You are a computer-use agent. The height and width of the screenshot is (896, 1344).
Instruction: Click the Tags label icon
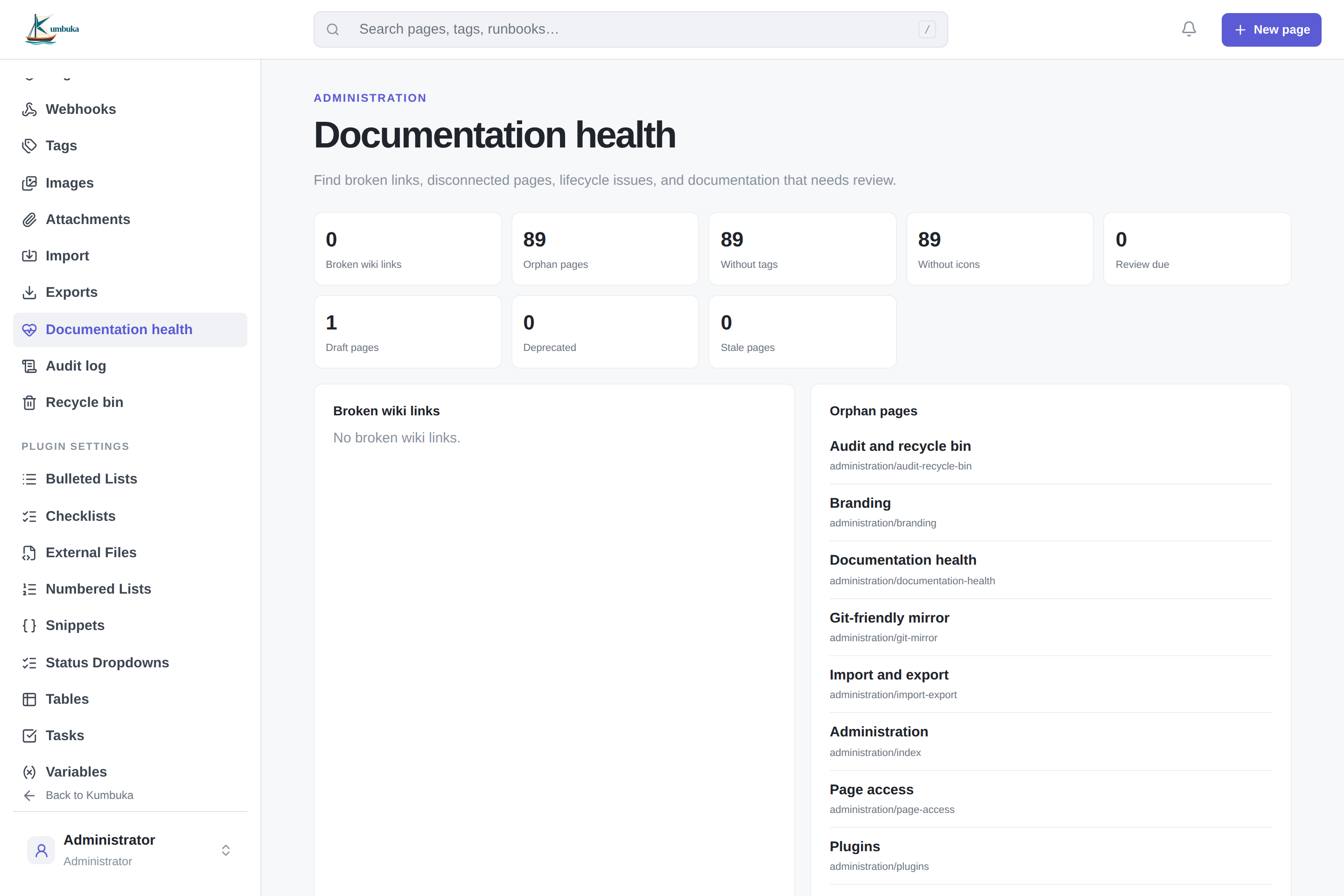tap(29, 146)
